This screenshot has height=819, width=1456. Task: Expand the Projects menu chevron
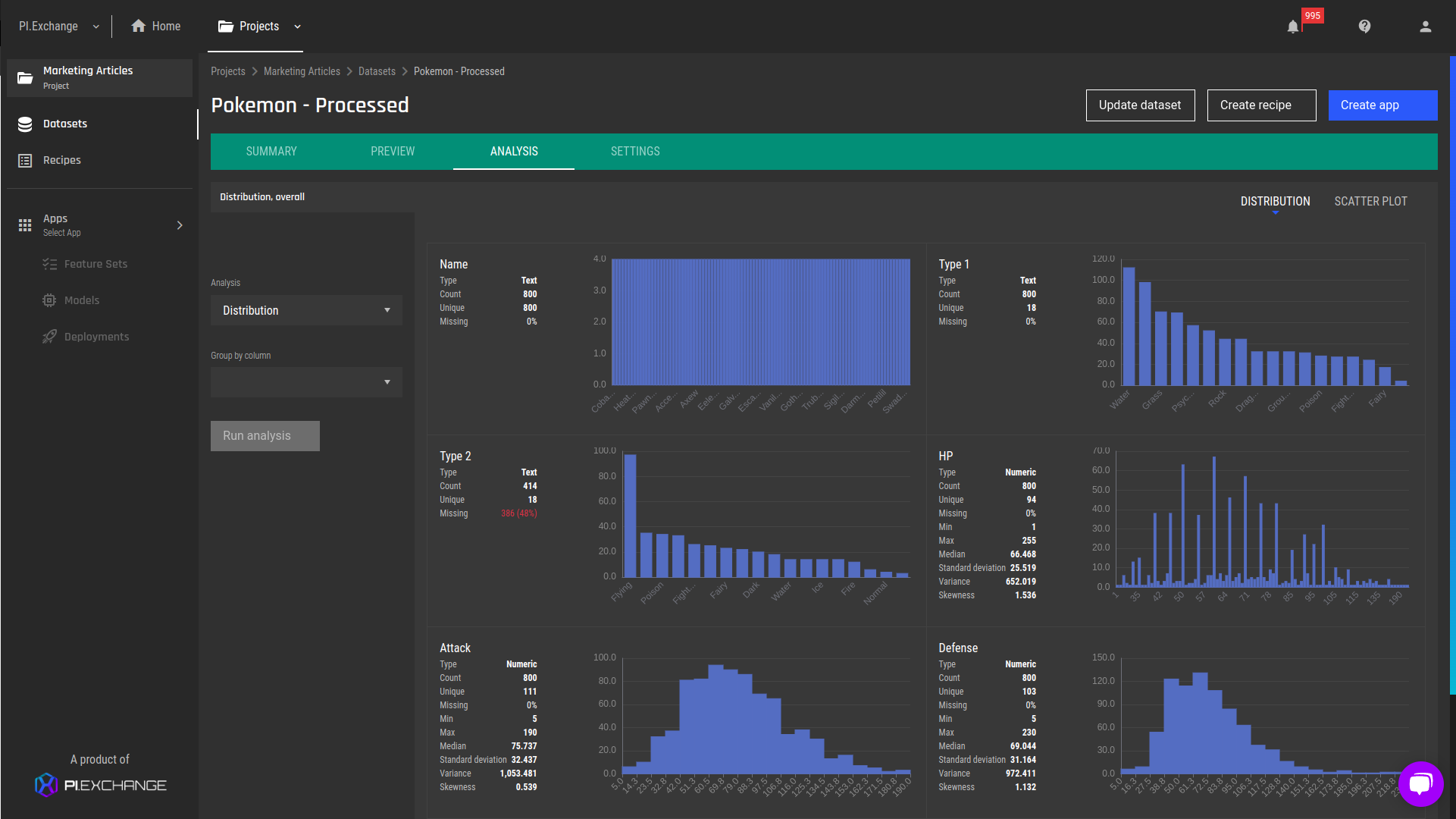[x=297, y=27]
